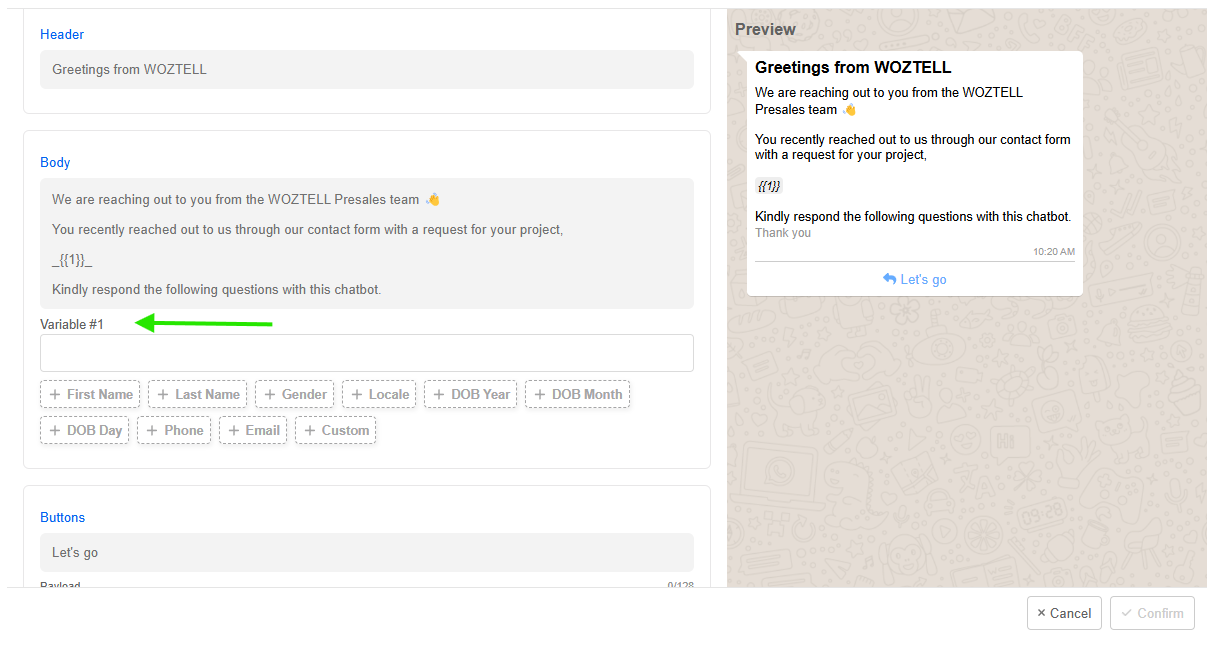
Task: Insert the Locale variable
Action: (379, 394)
